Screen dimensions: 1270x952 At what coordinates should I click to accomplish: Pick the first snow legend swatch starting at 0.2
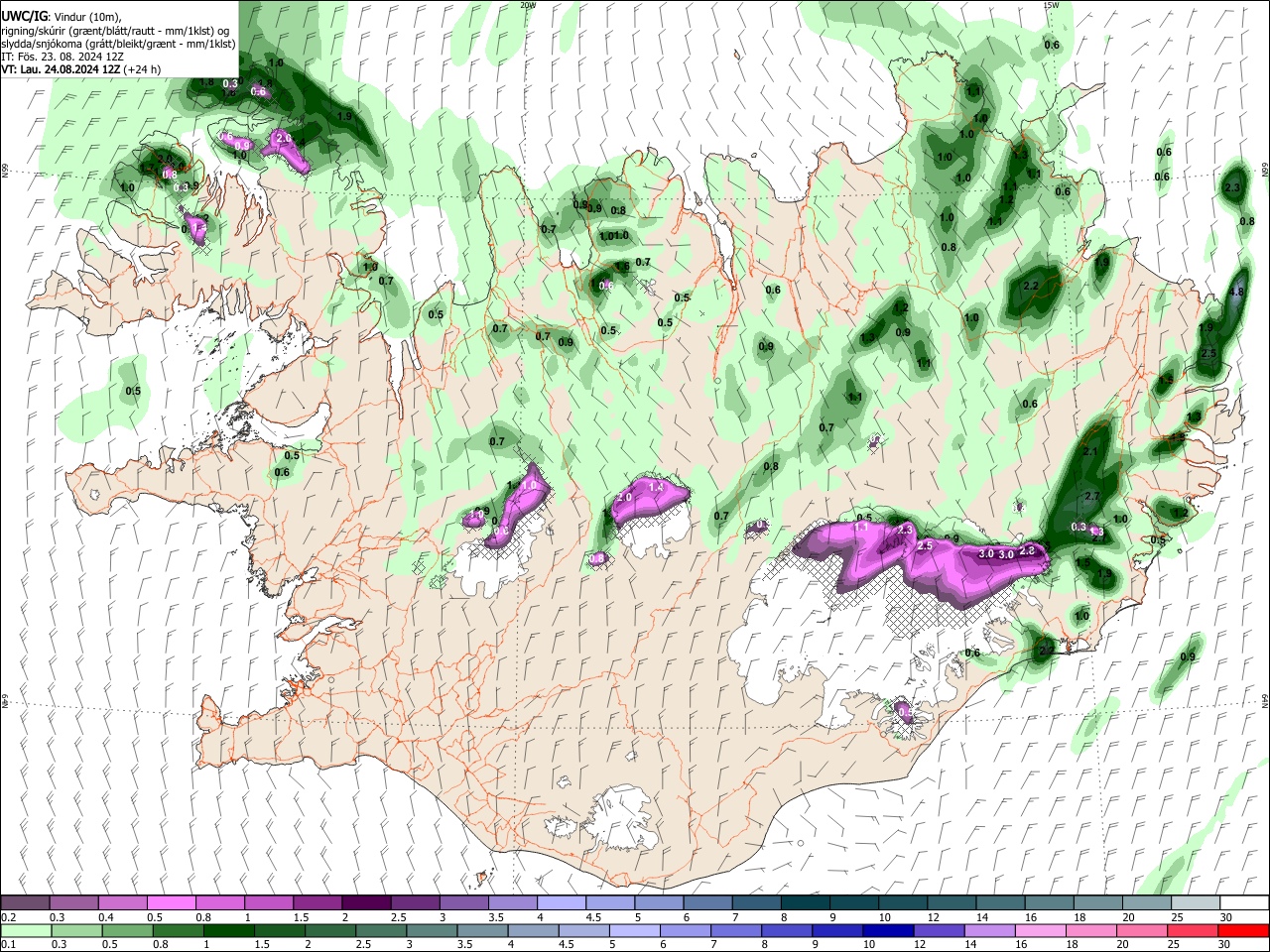25,902
